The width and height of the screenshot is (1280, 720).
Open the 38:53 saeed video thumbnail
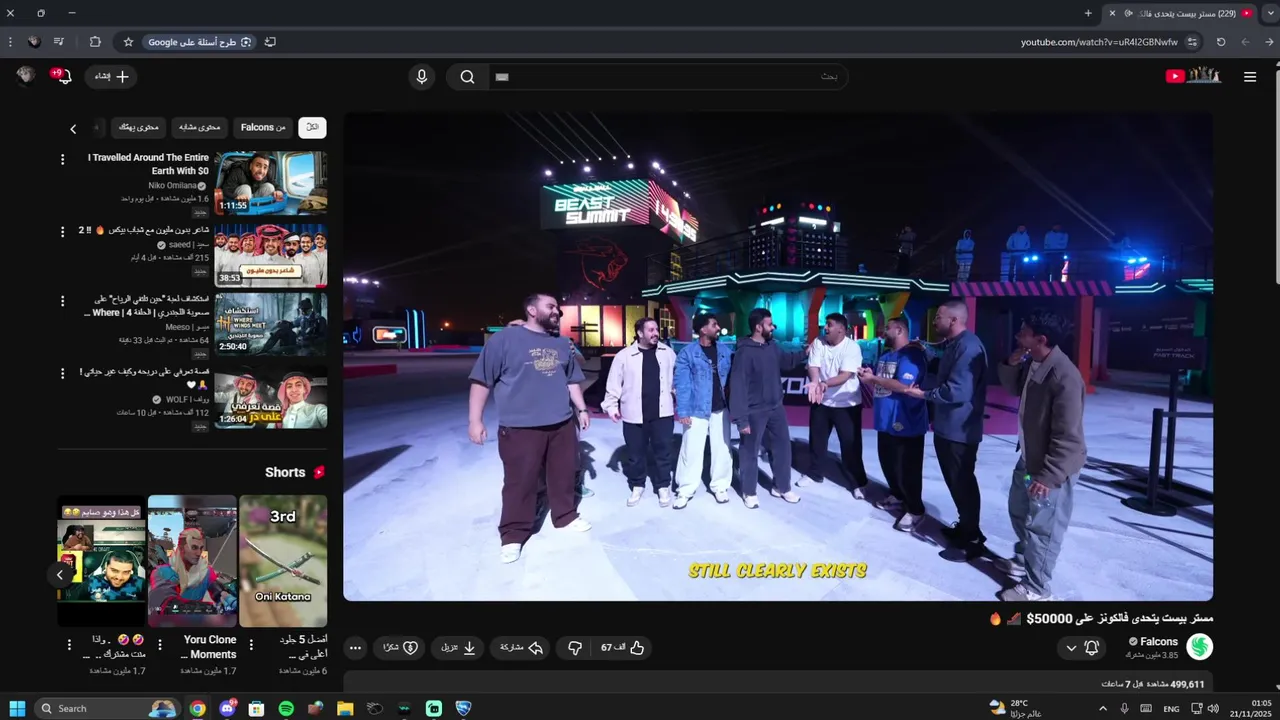[x=270, y=255]
